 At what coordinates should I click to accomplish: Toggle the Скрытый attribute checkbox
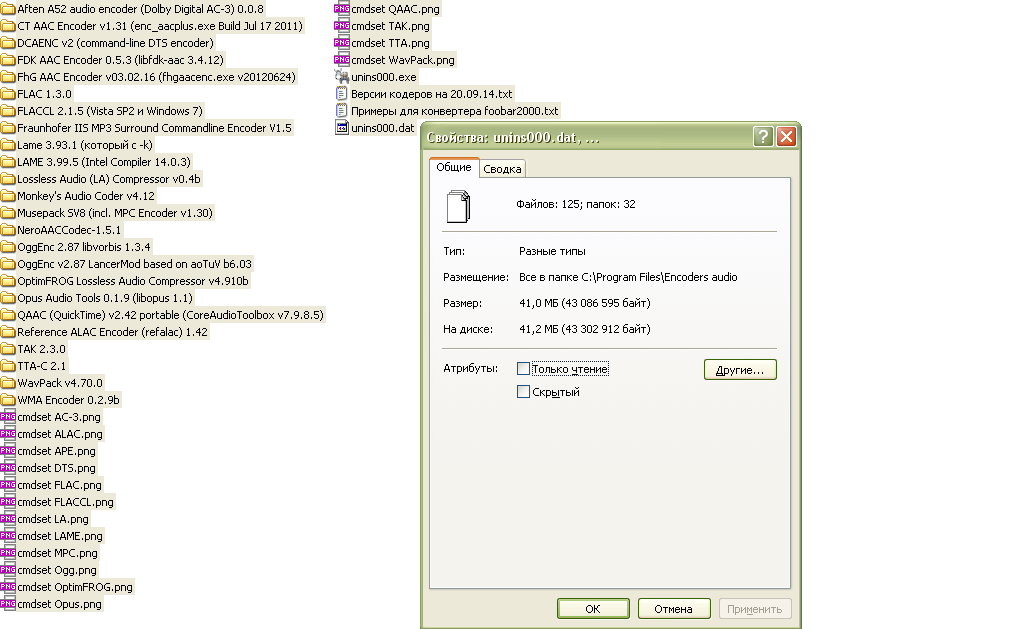[x=523, y=392]
